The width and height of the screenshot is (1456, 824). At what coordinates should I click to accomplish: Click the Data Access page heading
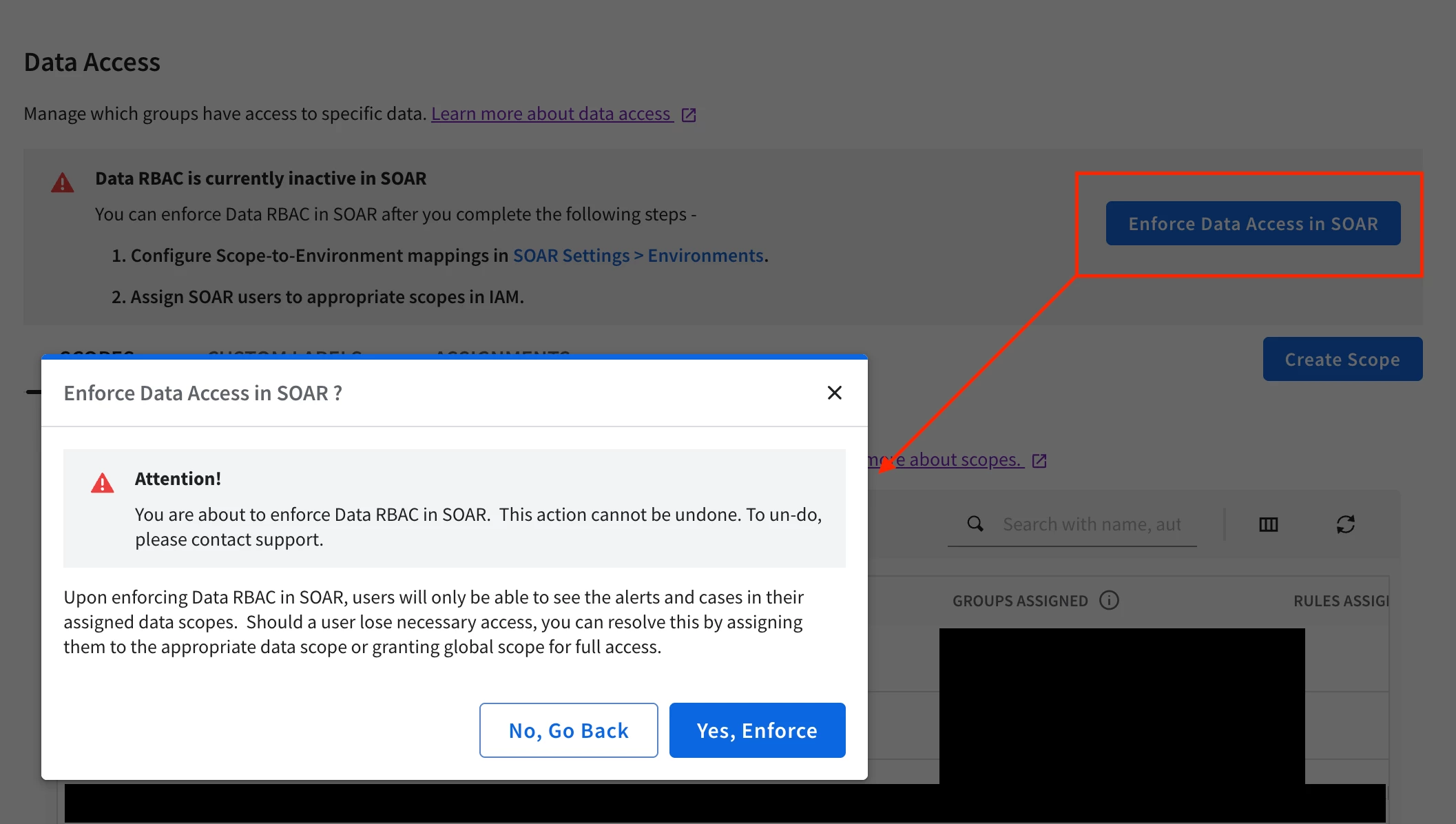[x=92, y=62]
